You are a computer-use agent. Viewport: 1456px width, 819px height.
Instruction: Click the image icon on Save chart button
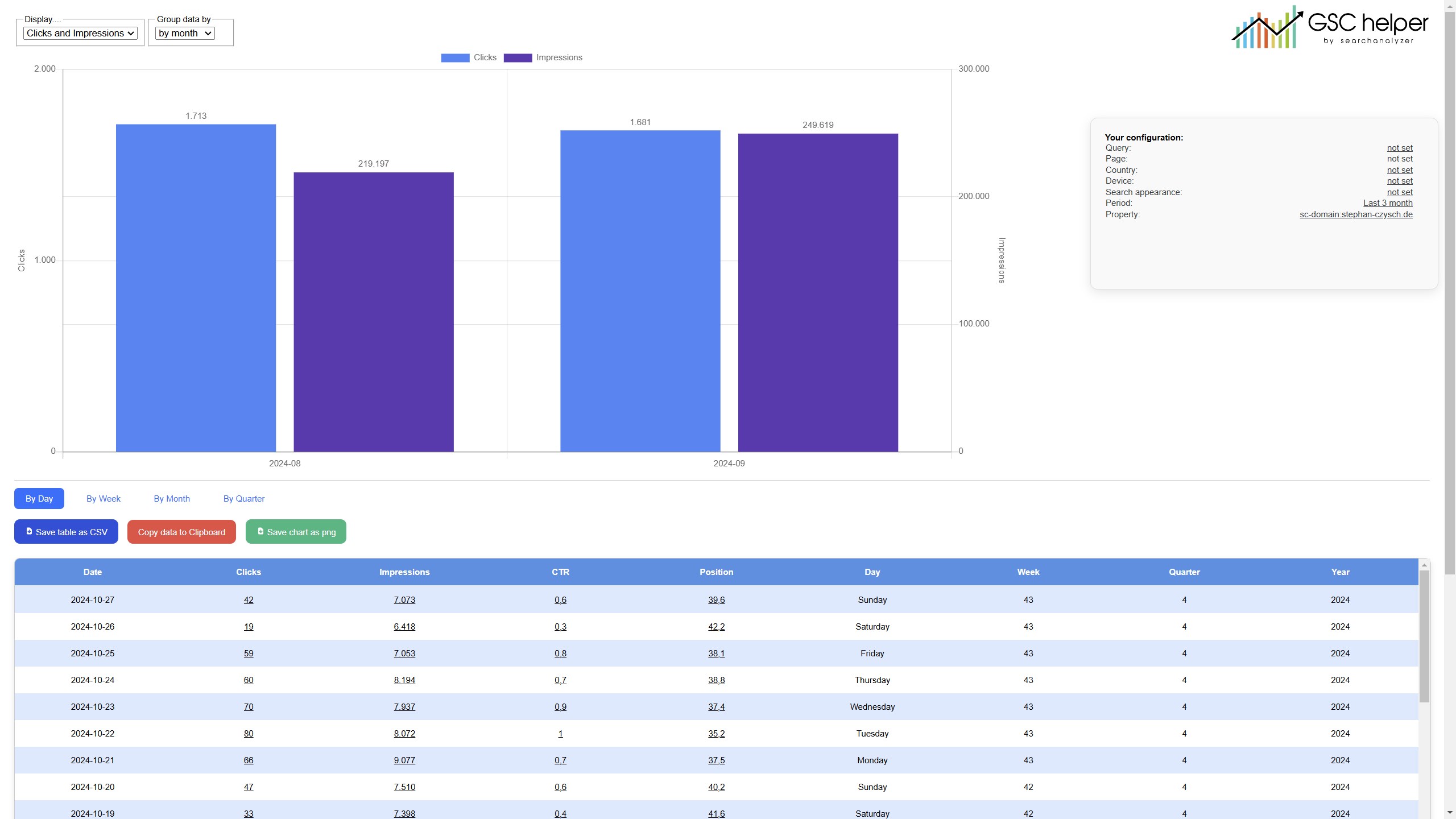260,531
